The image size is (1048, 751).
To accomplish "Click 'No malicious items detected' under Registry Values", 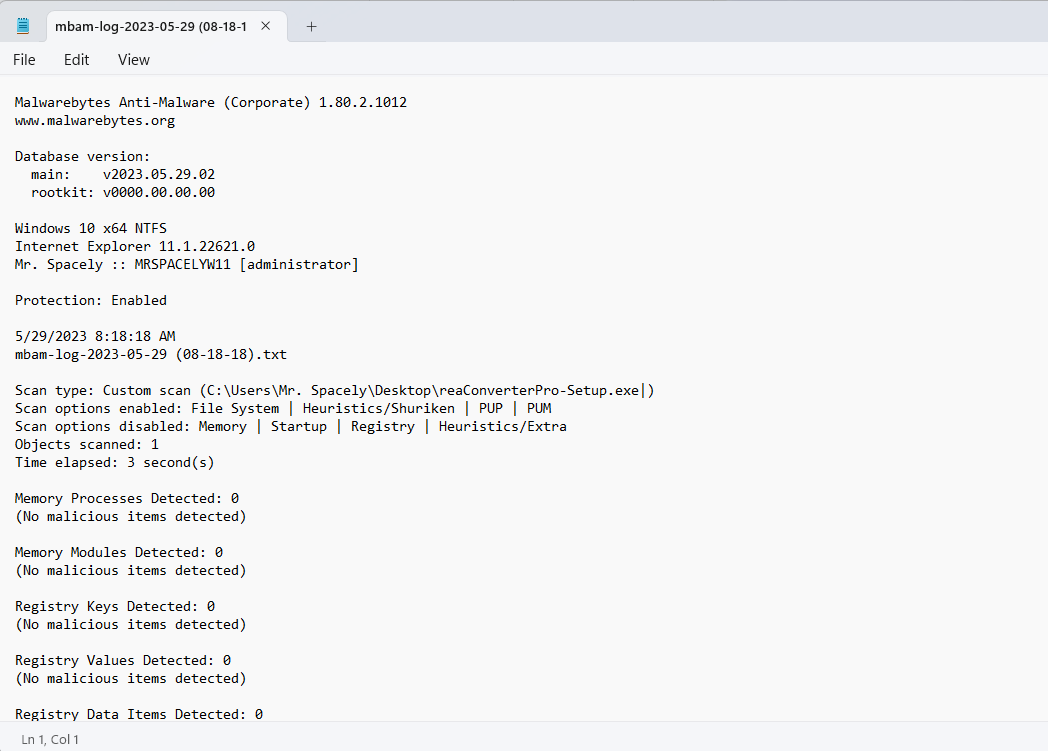I will coord(130,680).
